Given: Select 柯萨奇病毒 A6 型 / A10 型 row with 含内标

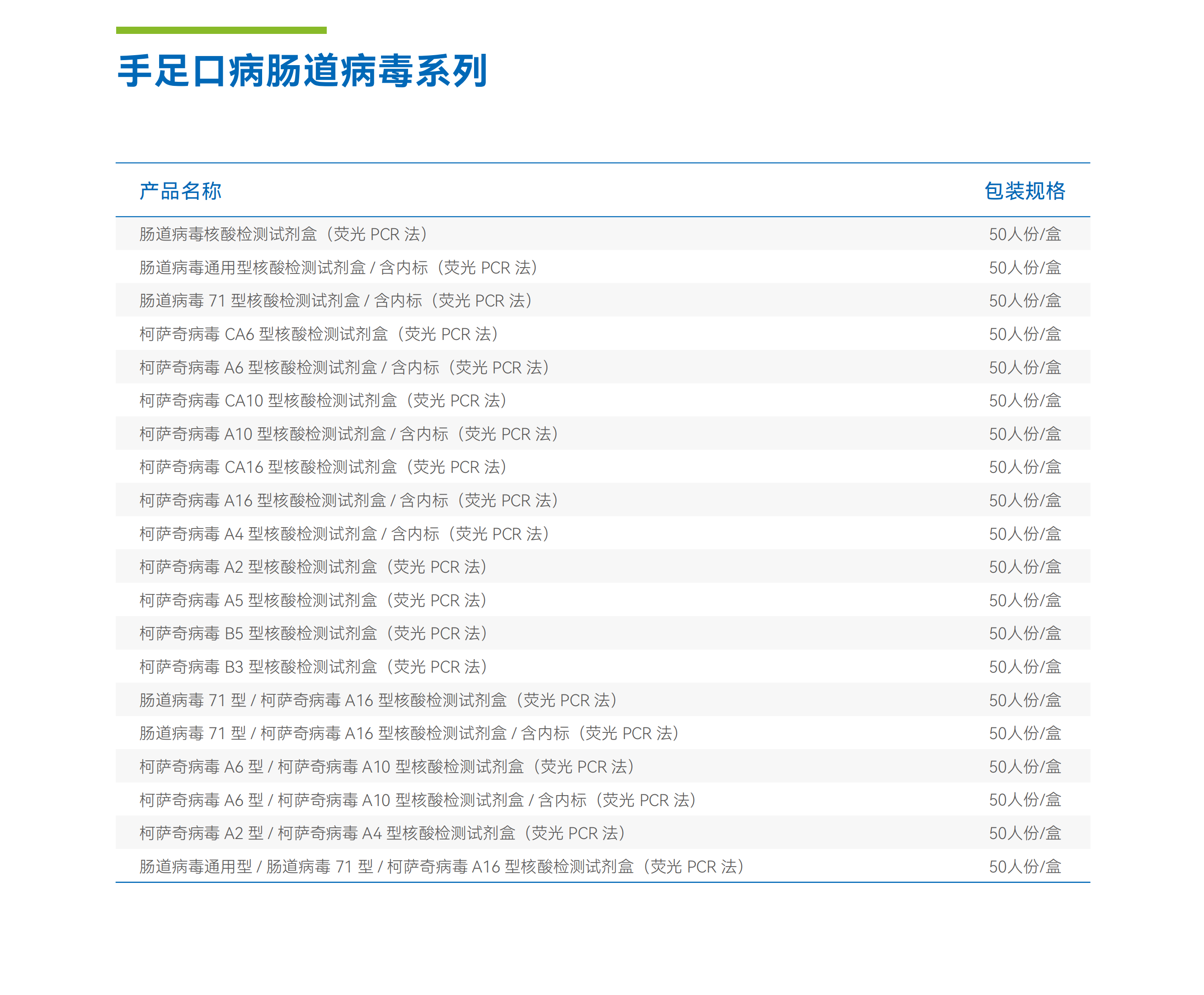Looking at the screenshot, I should point(602,799).
